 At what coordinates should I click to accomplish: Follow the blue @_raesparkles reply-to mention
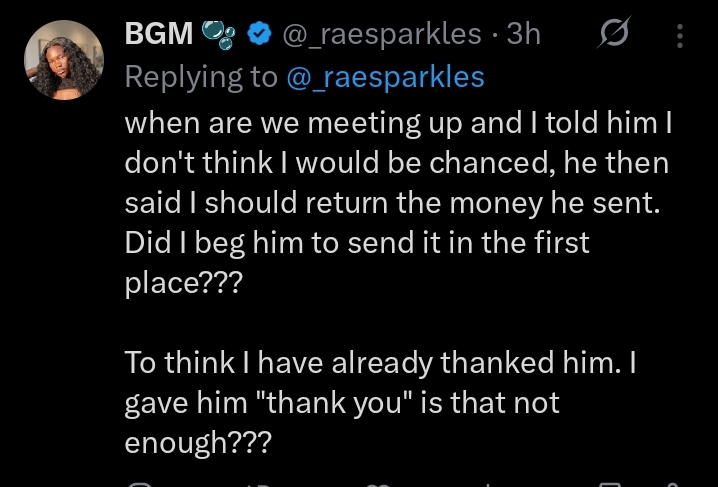pos(385,78)
